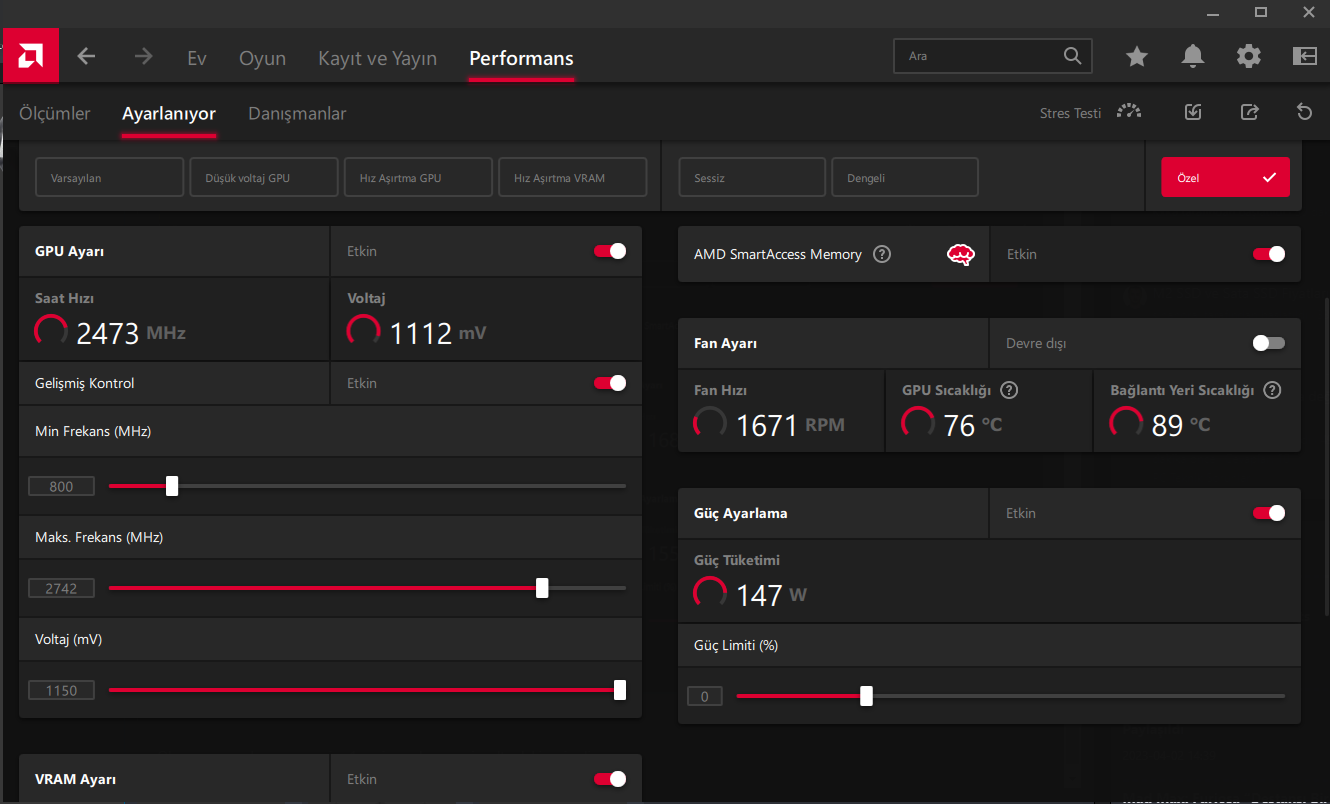Image resolution: width=1330 pixels, height=804 pixels.
Task: Click the search magnifier icon
Action: point(1072,56)
